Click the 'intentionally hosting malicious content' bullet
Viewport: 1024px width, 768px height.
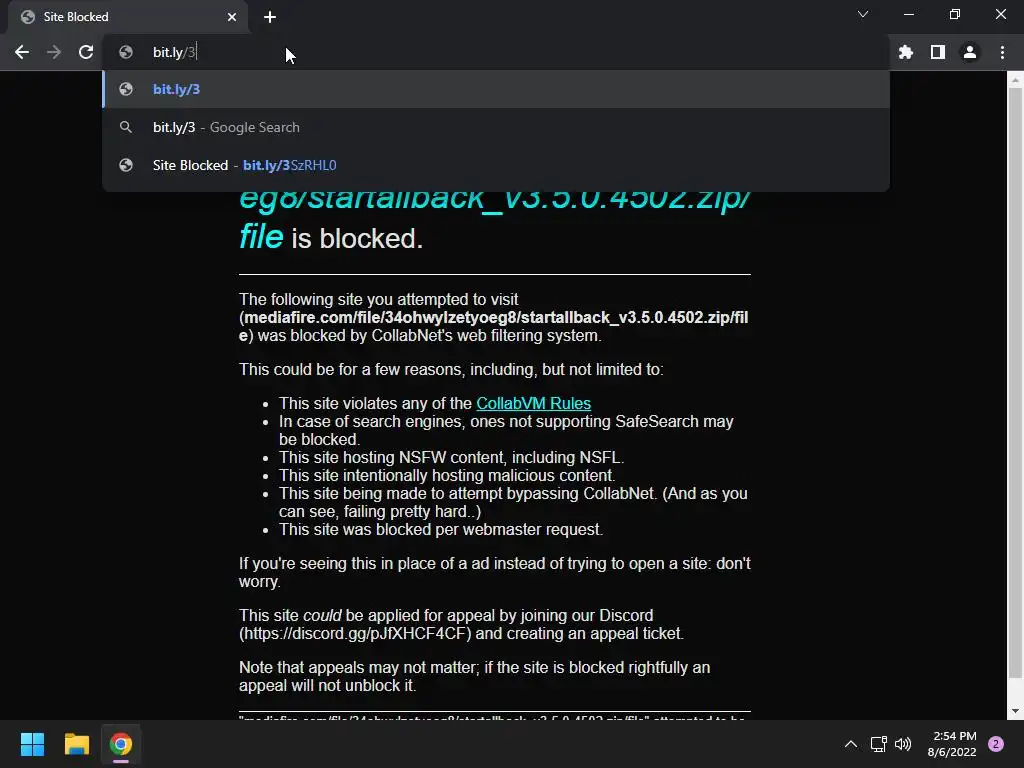447,475
